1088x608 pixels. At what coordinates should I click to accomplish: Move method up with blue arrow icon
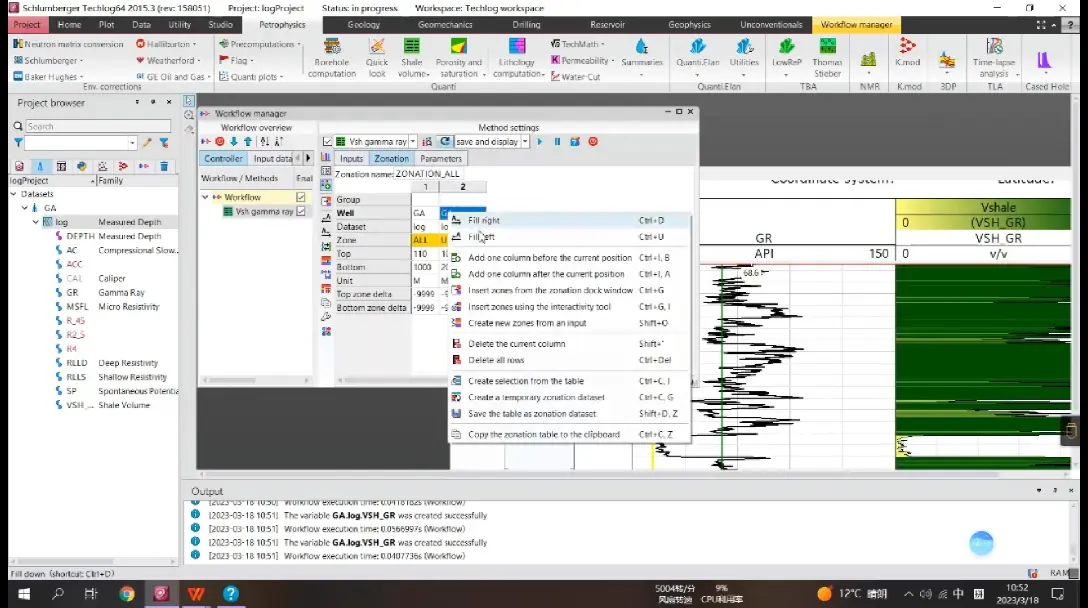248,142
